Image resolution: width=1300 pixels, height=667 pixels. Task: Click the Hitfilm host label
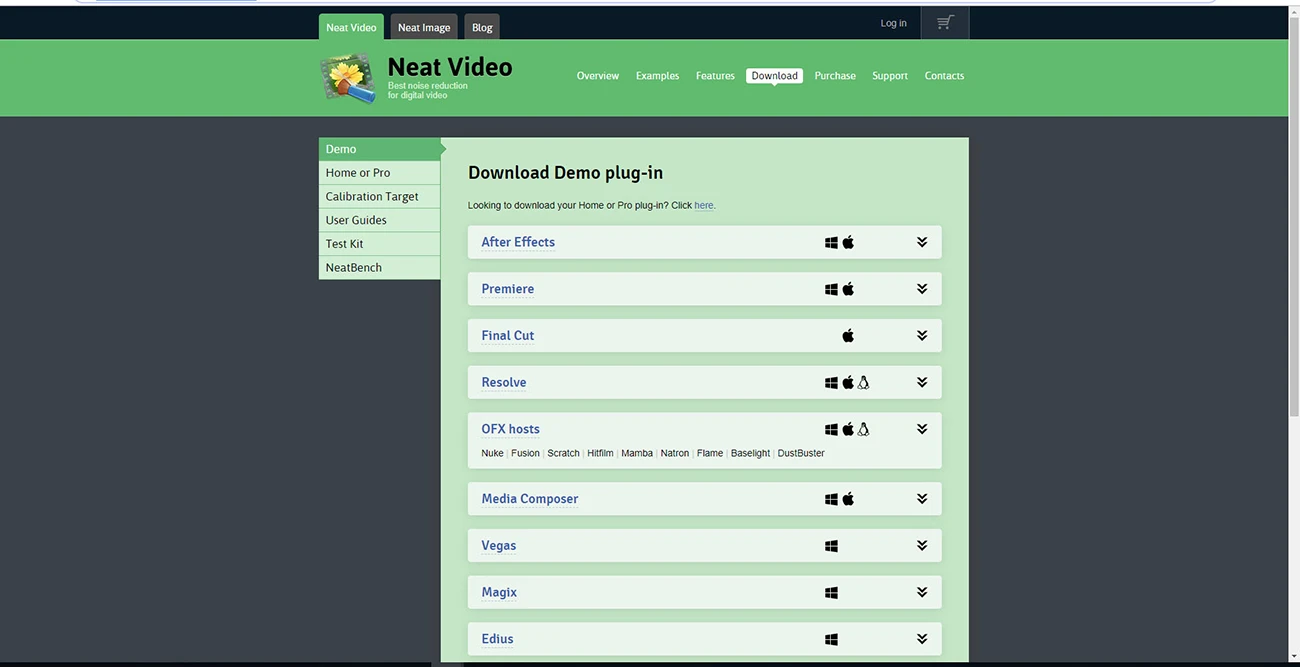[600, 453]
